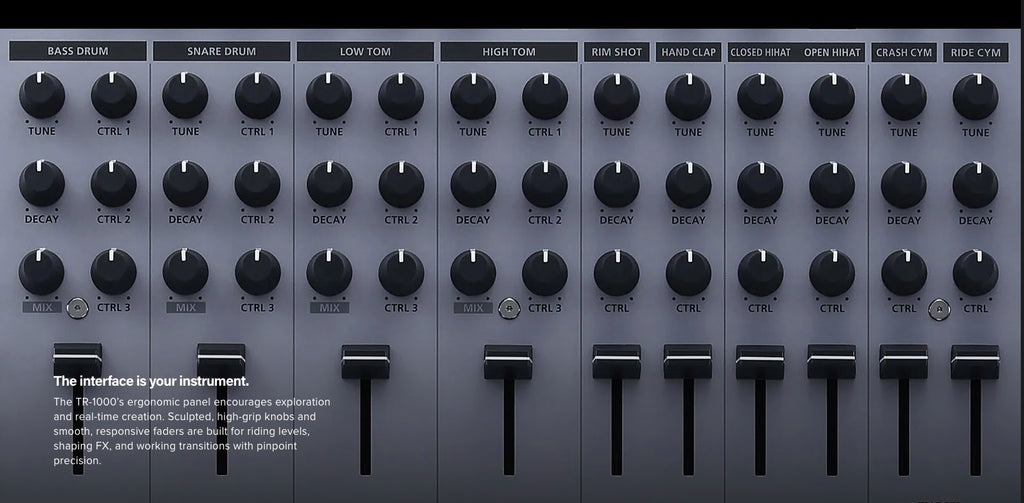
Task: Click the OPEN HIHAT label
Action: (832, 52)
